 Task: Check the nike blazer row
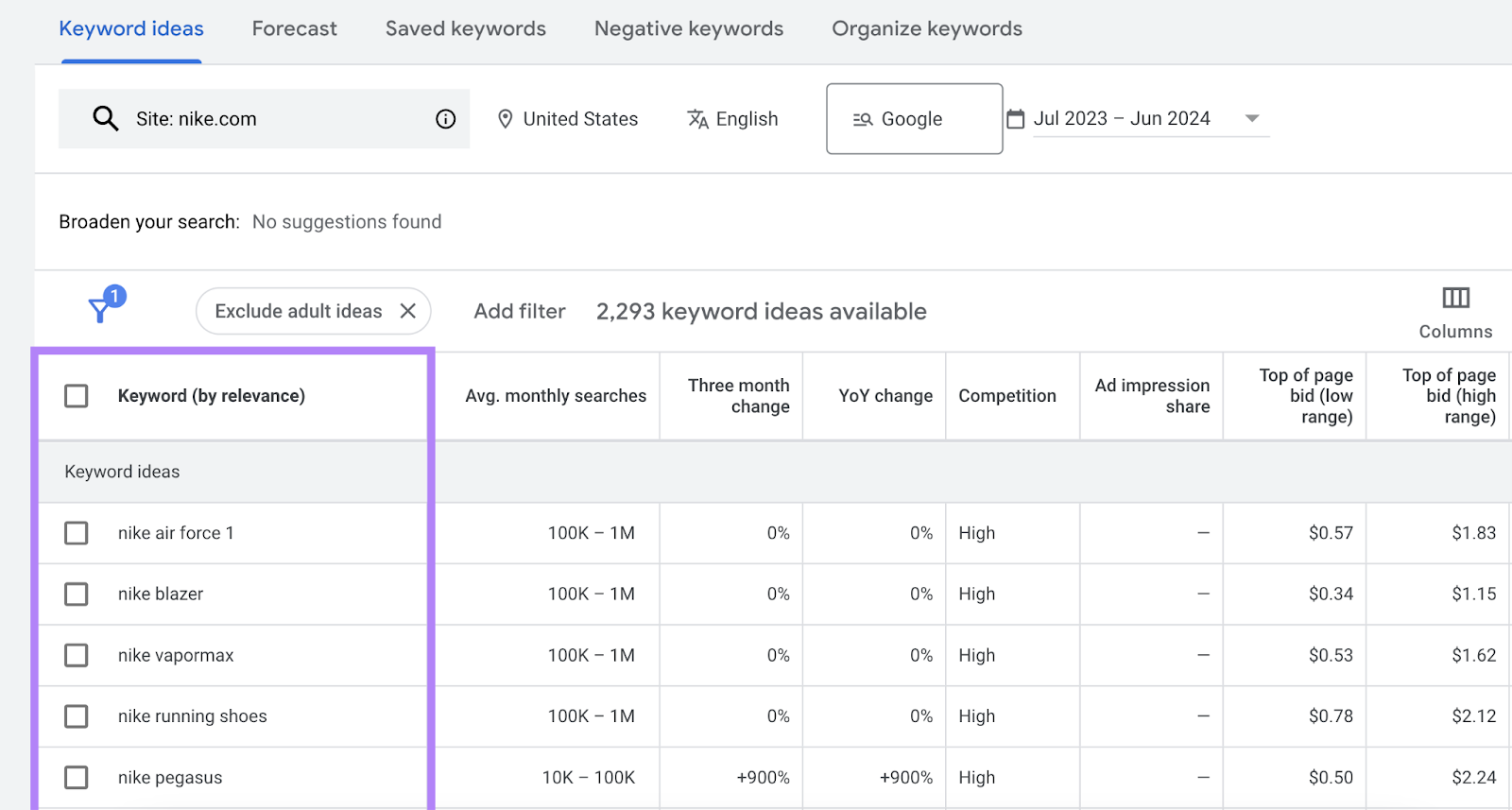coord(77,595)
